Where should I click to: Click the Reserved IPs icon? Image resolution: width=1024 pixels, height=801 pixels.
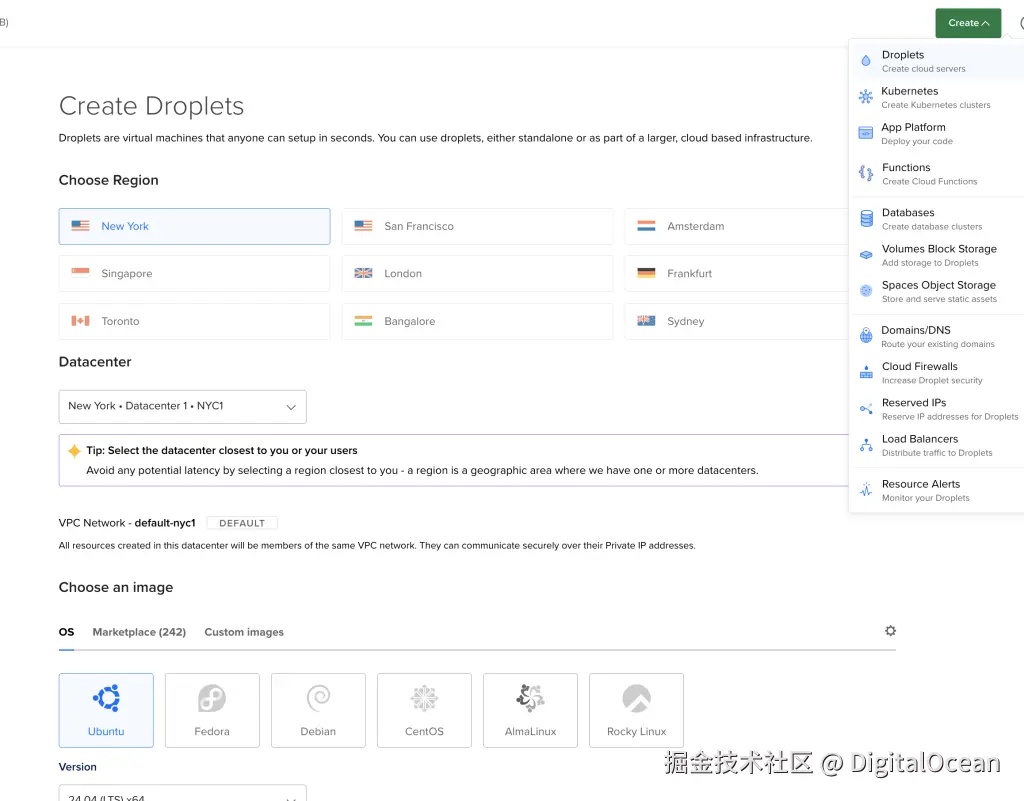[x=866, y=409]
